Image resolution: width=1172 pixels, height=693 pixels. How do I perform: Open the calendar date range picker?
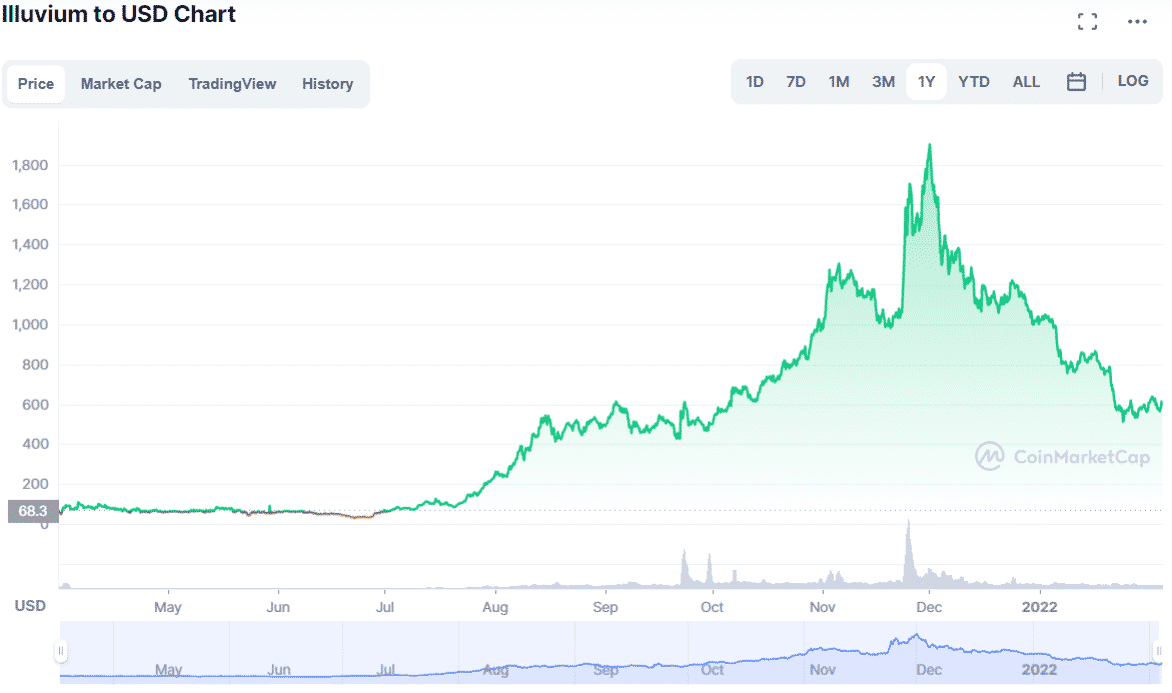coord(1076,81)
